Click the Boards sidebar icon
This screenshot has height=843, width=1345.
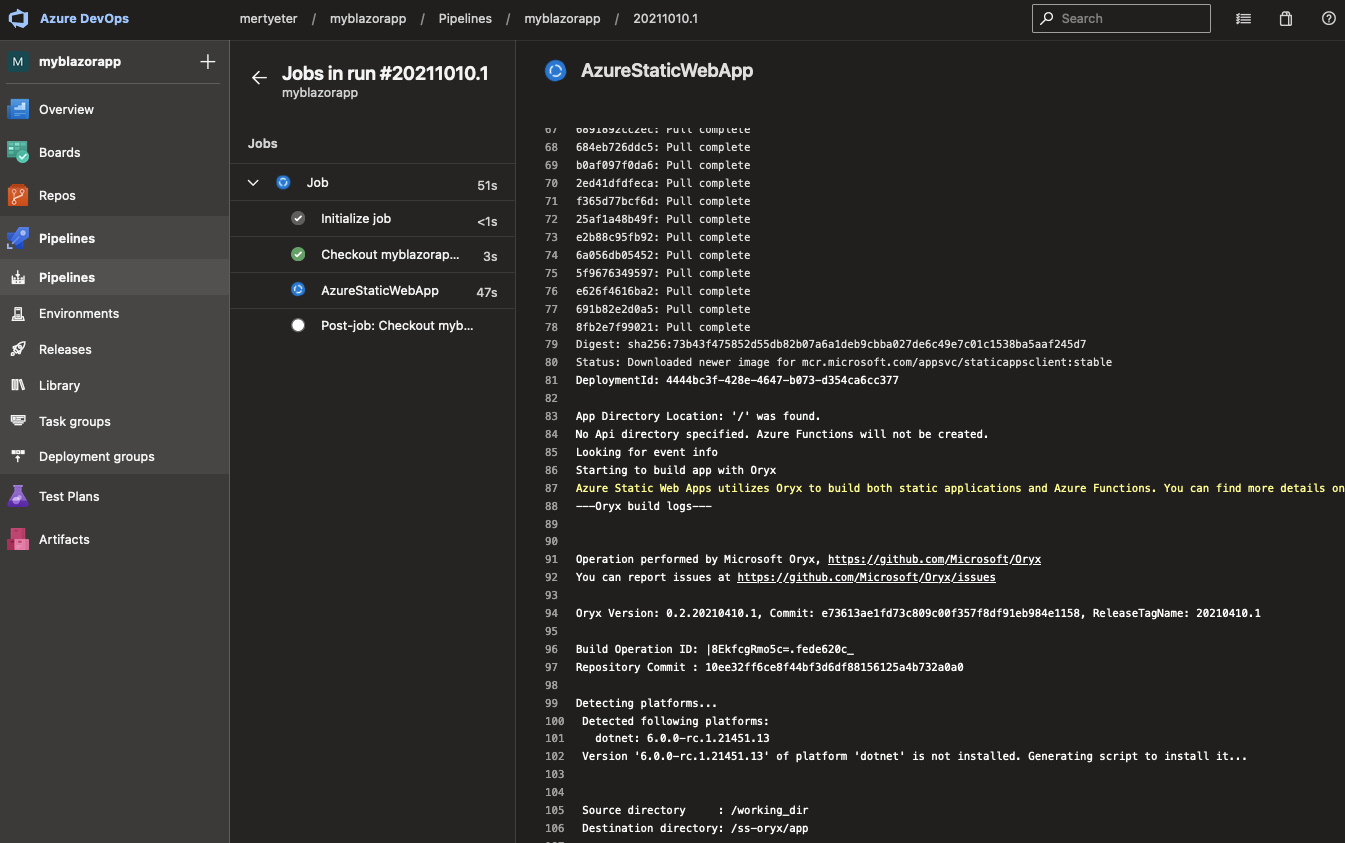click(x=18, y=152)
